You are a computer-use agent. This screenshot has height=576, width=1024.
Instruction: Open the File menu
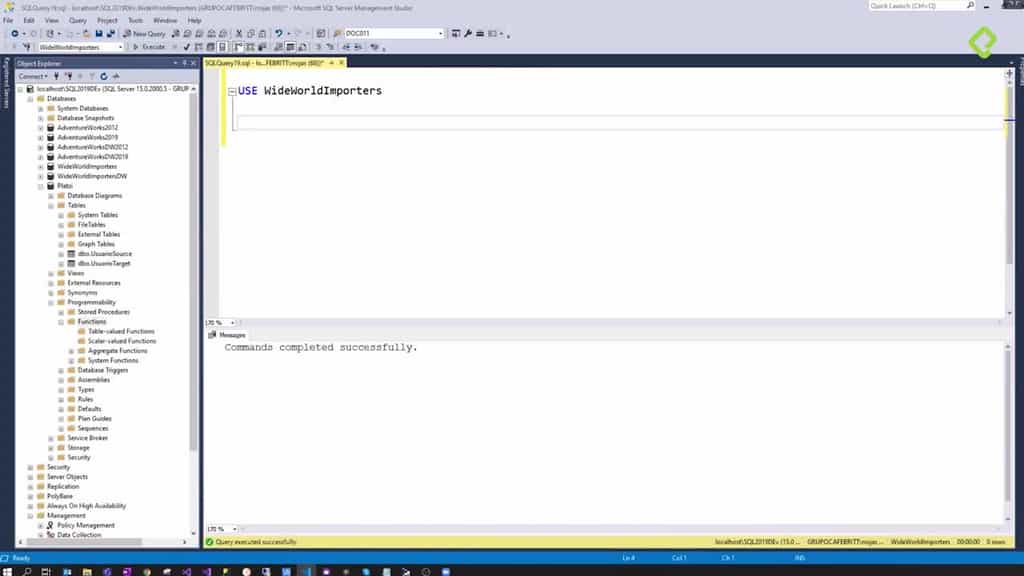point(8,20)
